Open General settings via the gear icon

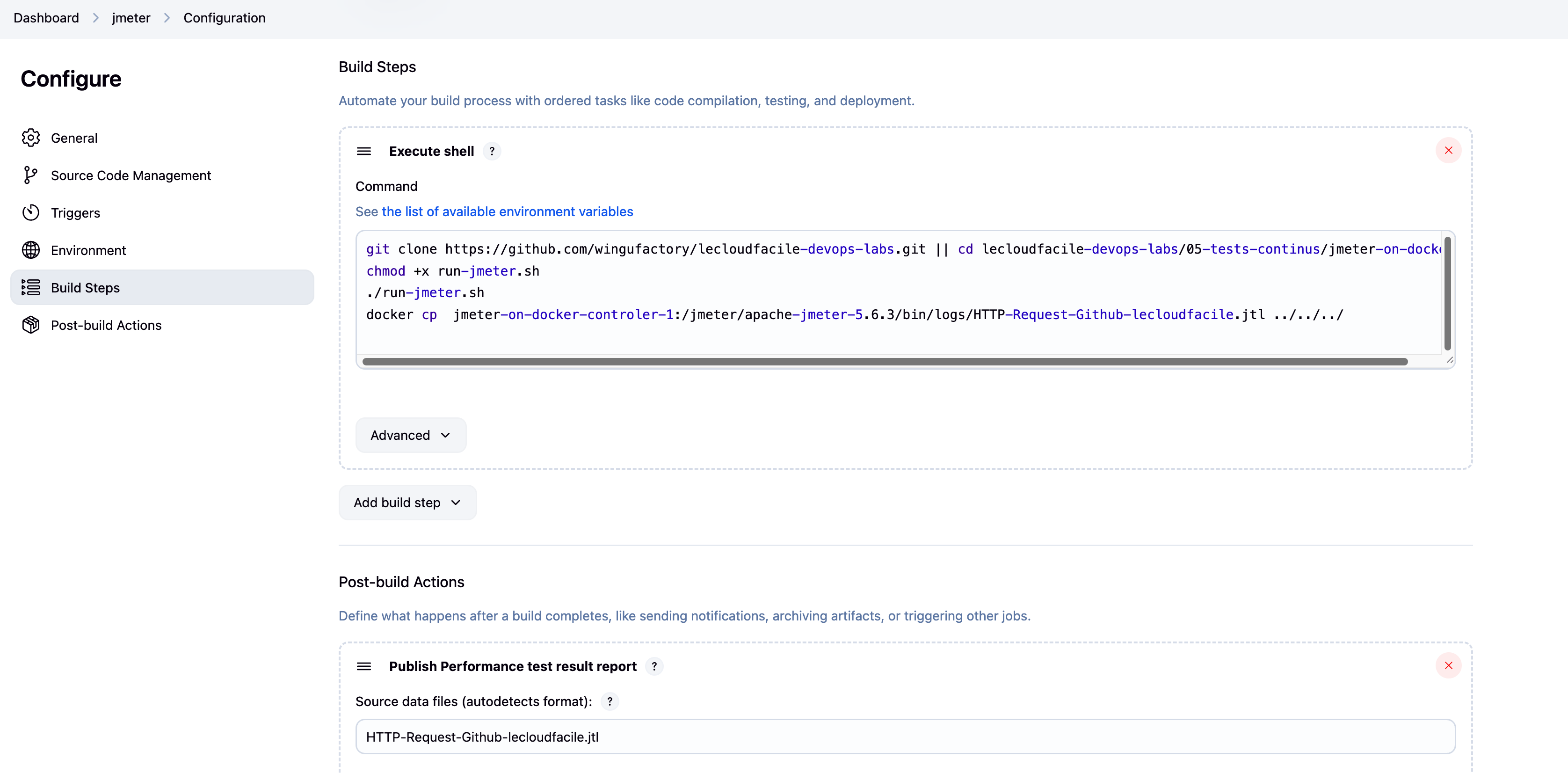pyautogui.click(x=30, y=138)
